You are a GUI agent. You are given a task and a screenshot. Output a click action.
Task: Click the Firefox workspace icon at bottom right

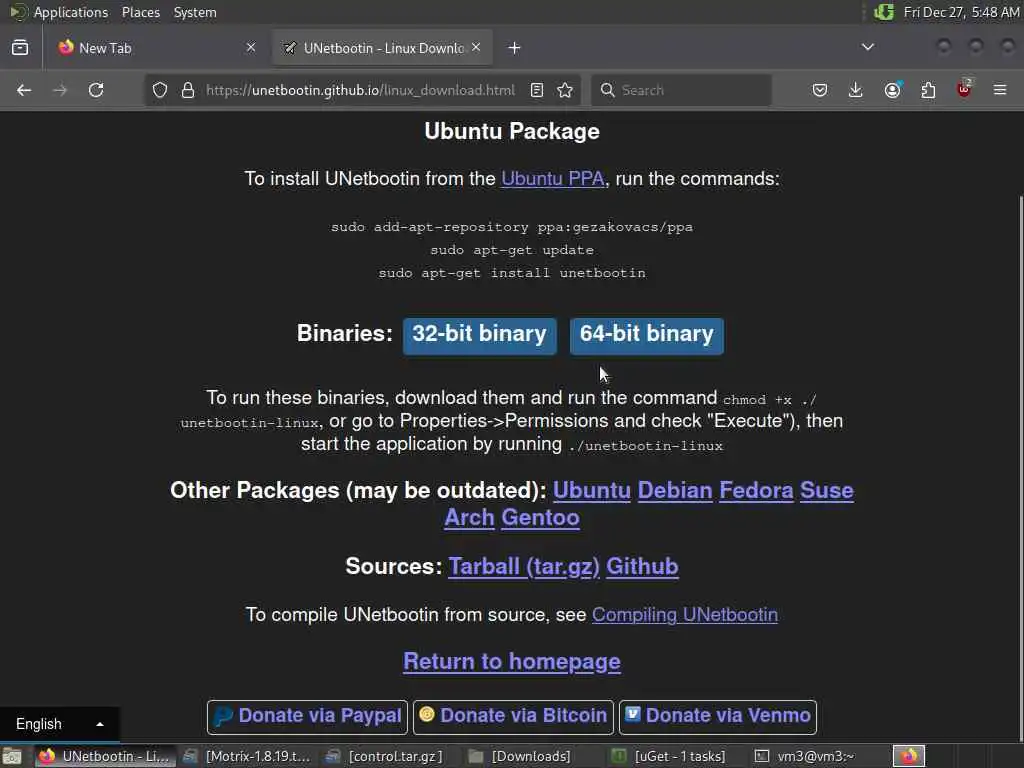(909, 756)
